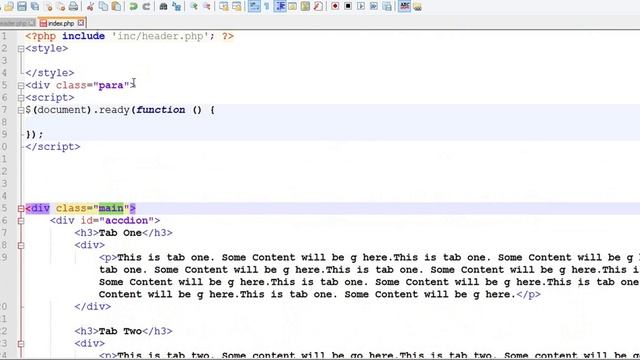Show the Document Map panel icon
640x360 pixels.
305,7
